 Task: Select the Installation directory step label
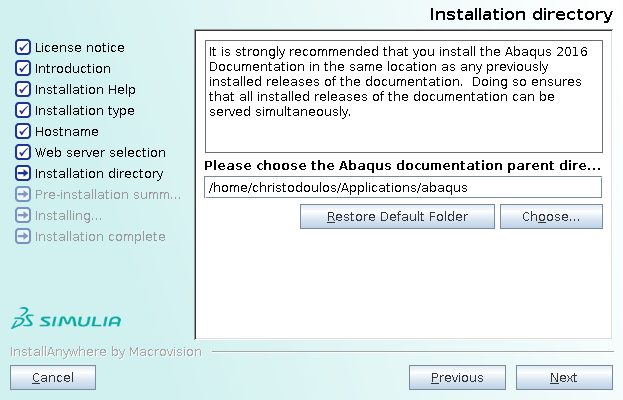click(x=99, y=174)
